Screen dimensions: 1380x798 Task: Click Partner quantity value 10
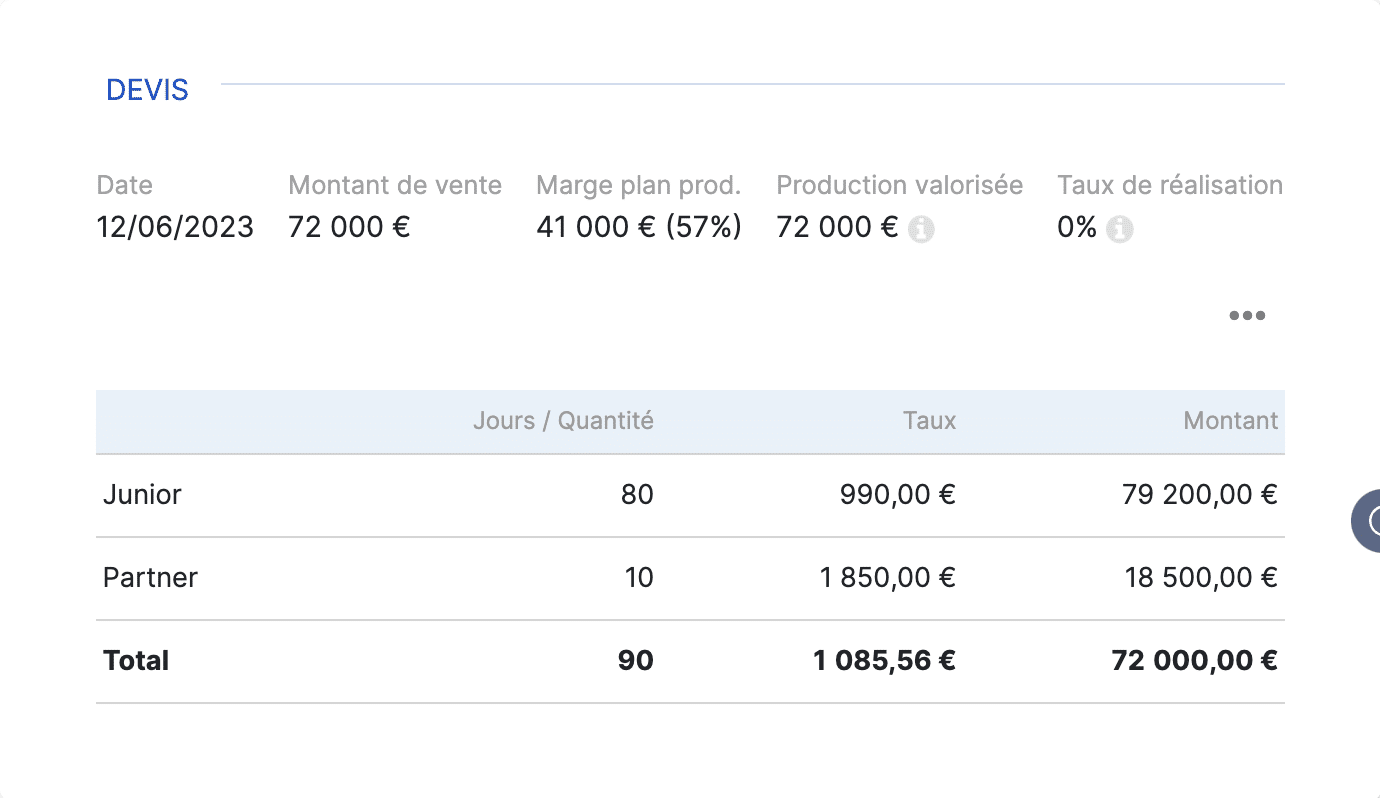[638, 577]
